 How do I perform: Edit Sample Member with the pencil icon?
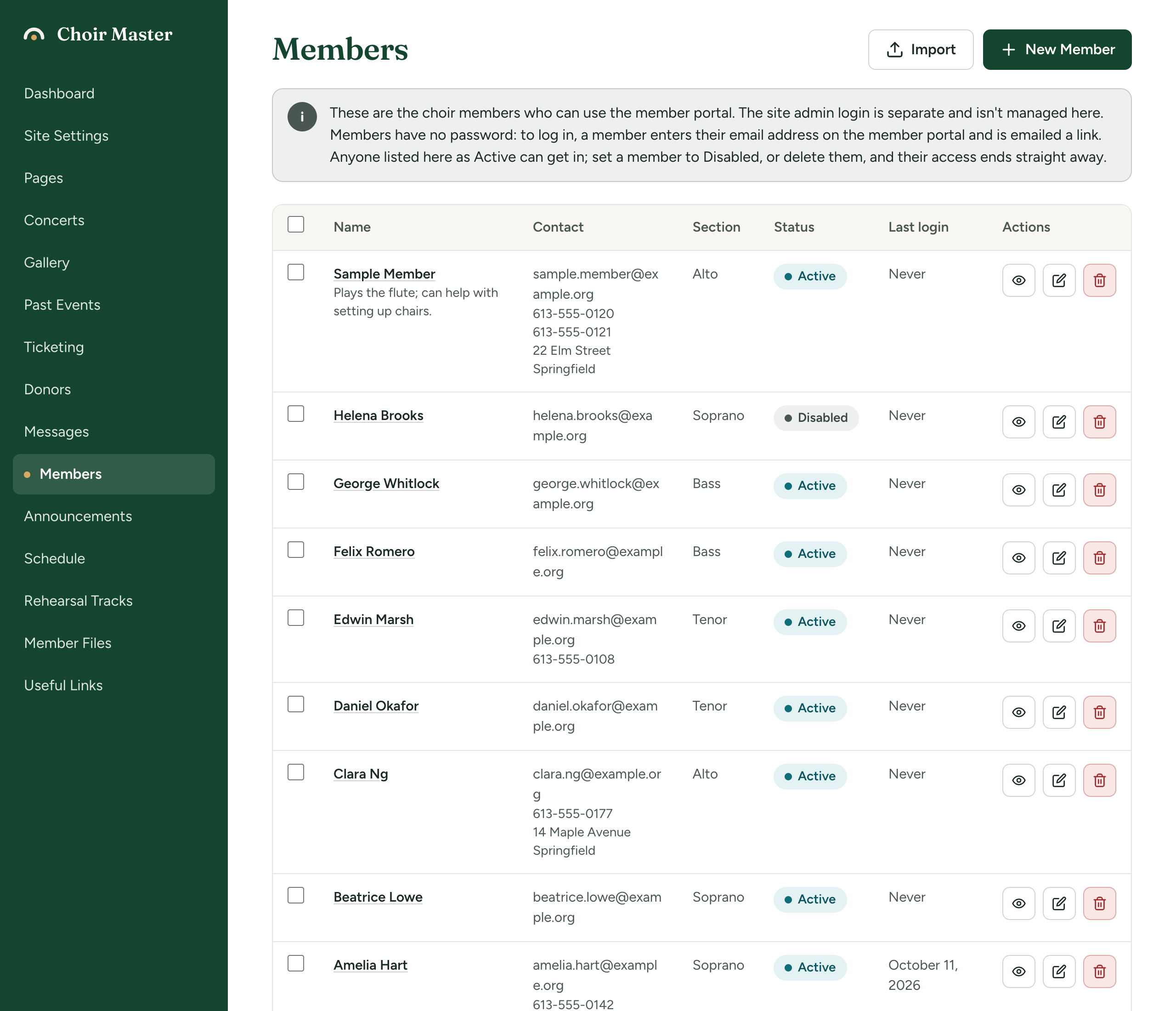click(1058, 280)
